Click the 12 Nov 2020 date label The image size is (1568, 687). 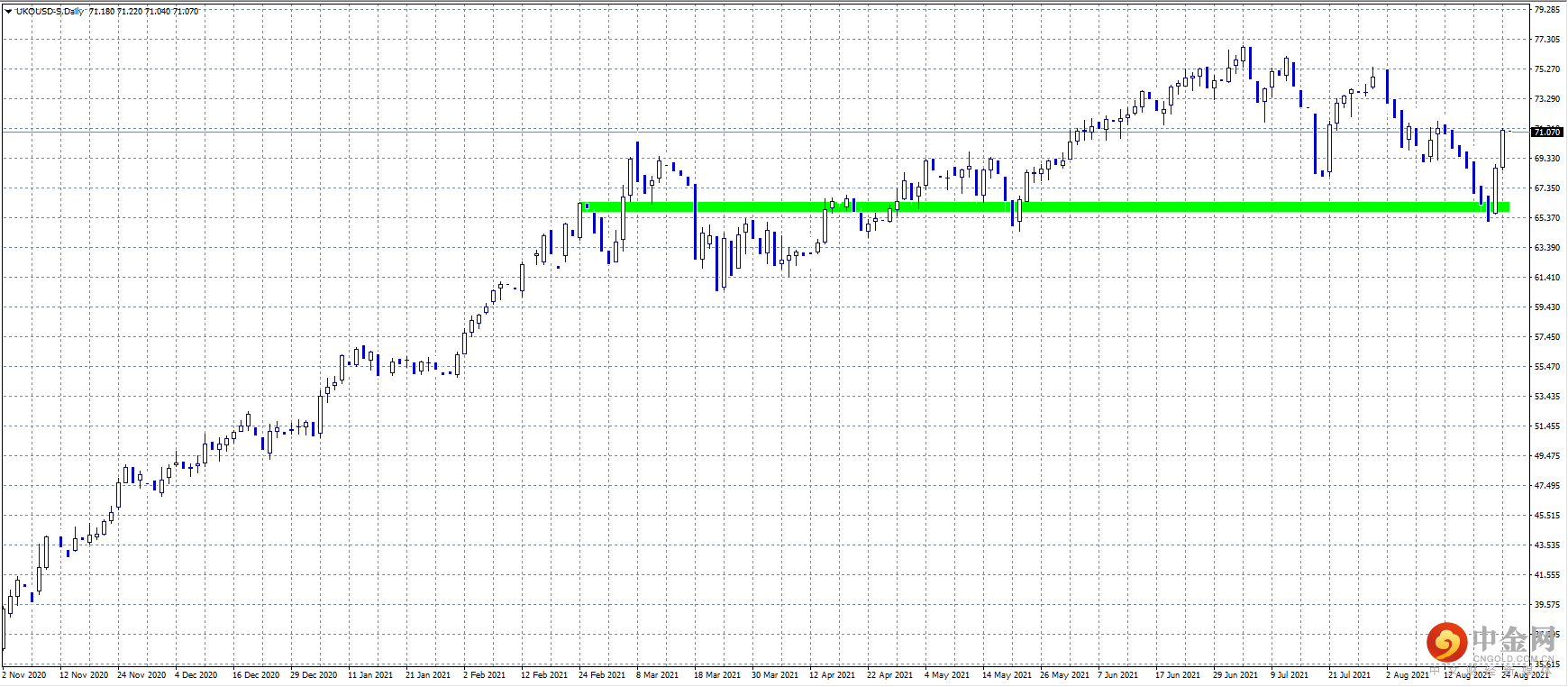84,675
